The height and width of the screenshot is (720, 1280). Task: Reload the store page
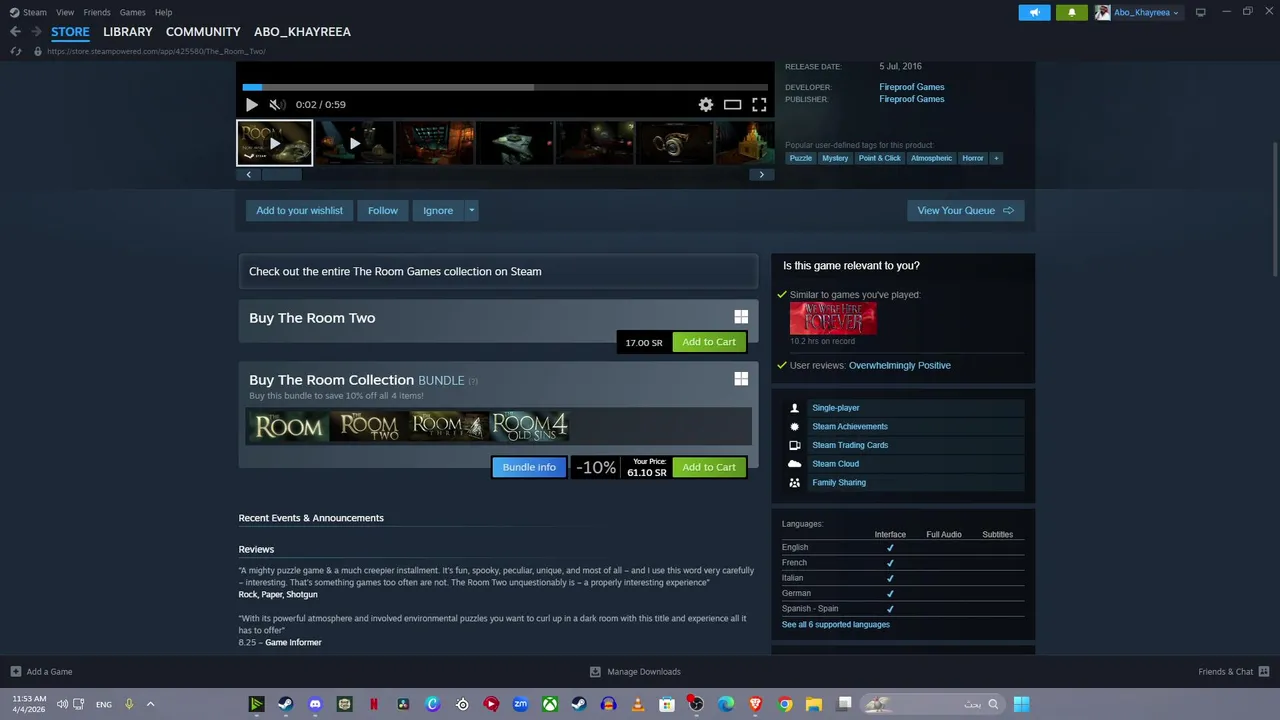pos(15,51)
